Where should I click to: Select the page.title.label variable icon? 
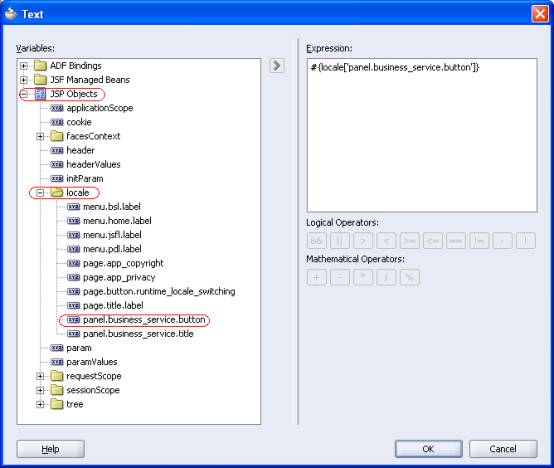(x=73, y=306)
